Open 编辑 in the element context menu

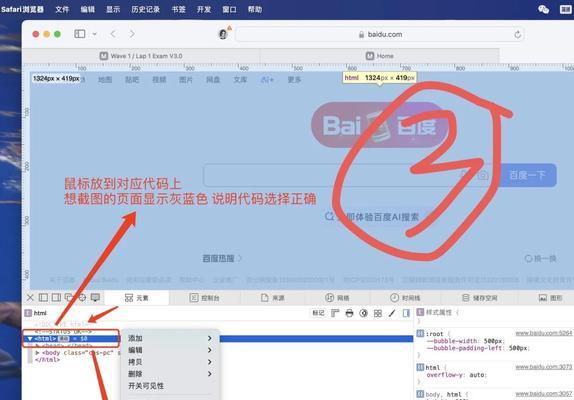pos(171,350)
